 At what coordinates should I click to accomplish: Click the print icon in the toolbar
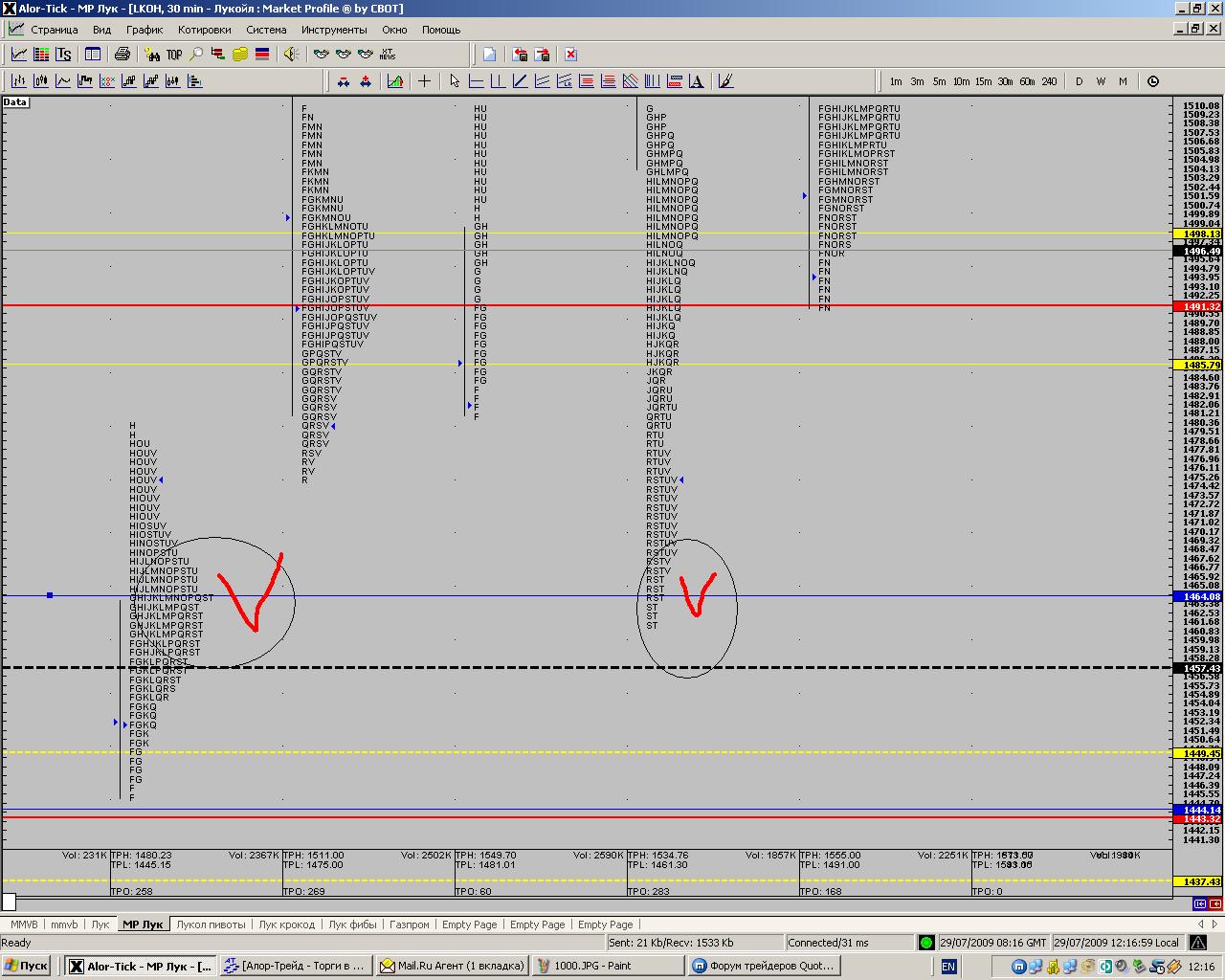click(122, 55)
